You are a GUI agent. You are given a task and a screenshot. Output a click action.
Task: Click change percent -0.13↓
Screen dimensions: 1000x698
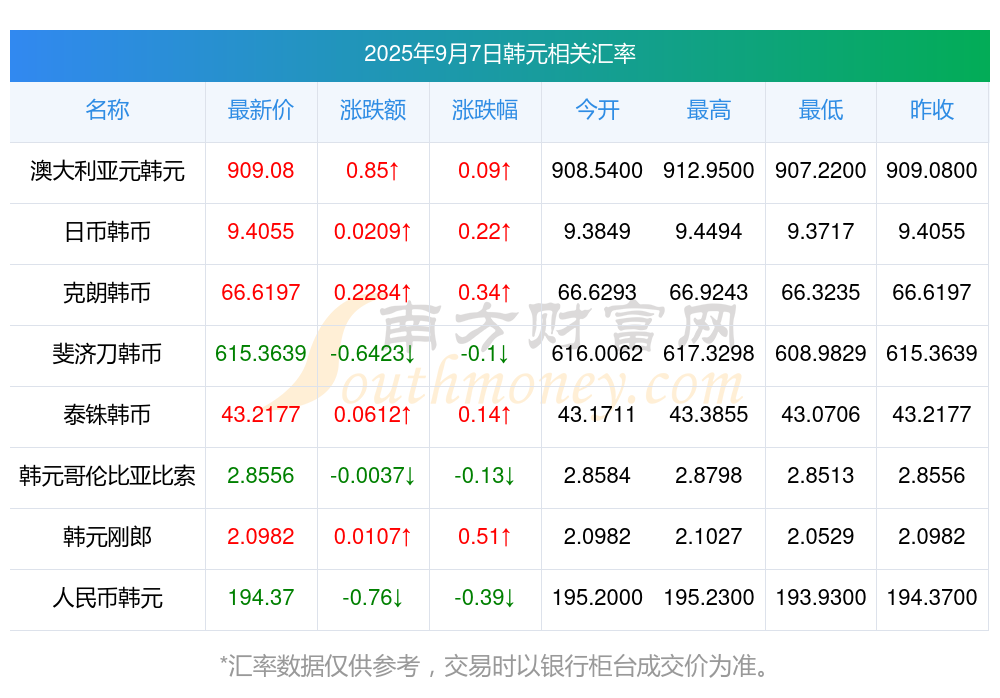[485, 475]
